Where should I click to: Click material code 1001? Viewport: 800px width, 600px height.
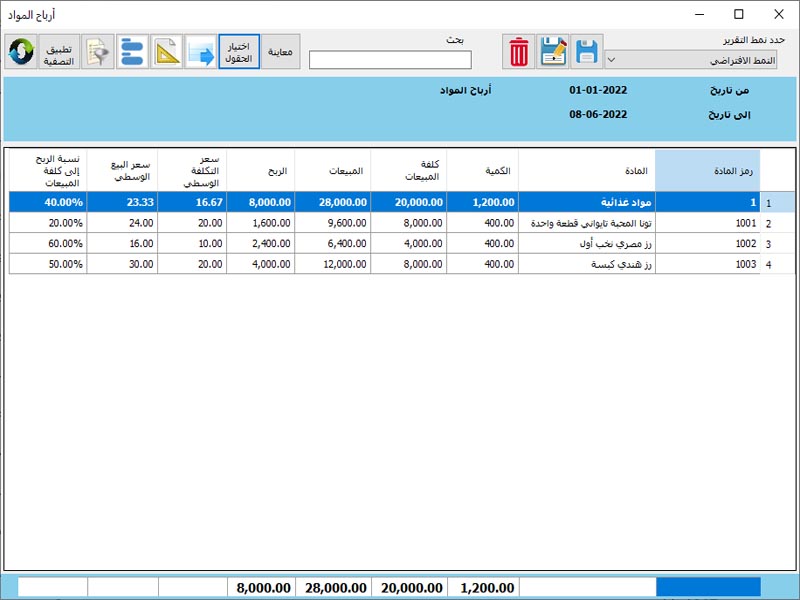pyautogui.click(x=708, y=223)
